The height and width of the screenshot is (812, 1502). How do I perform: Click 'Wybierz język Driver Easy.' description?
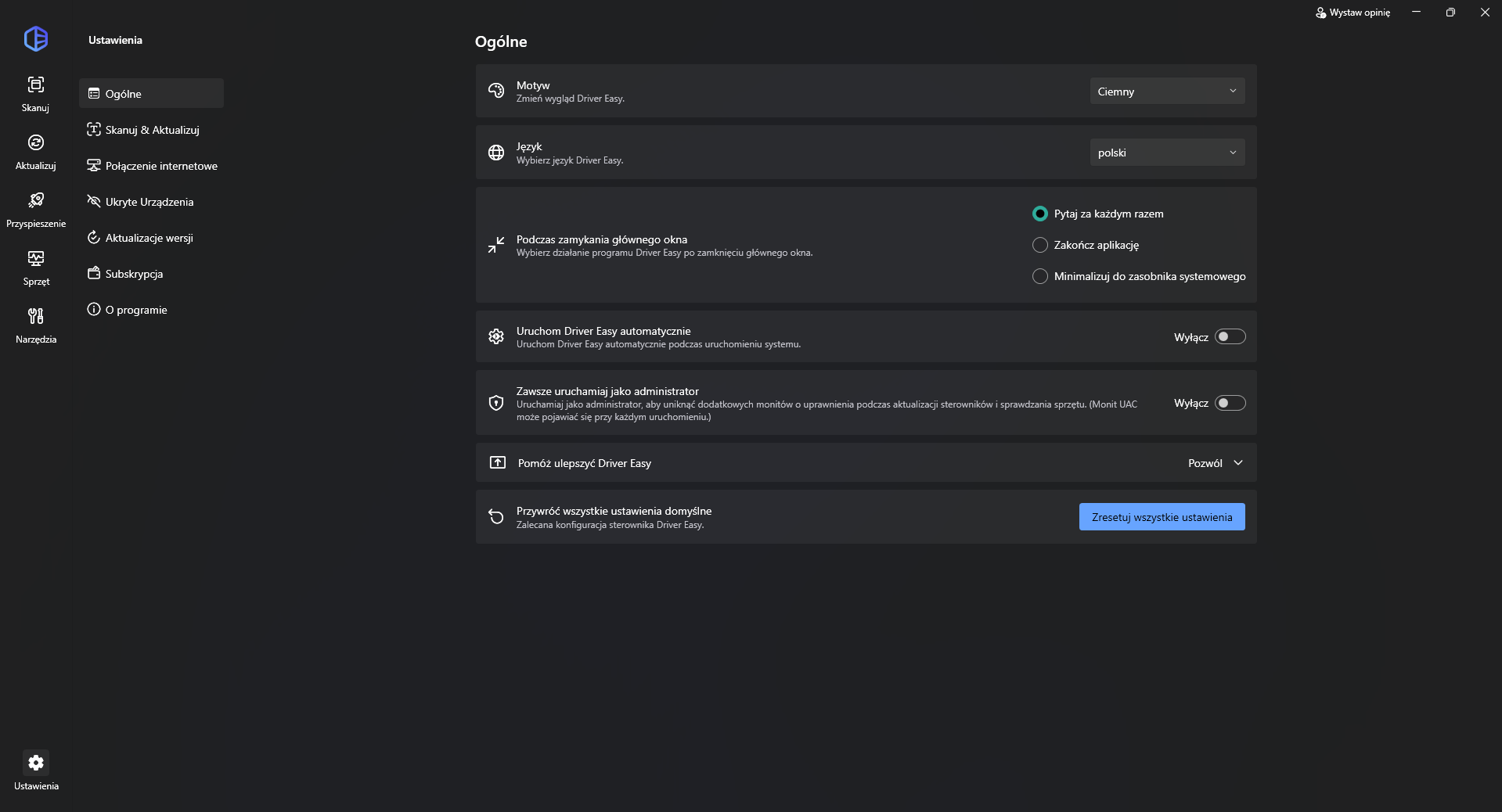[570, 160]
